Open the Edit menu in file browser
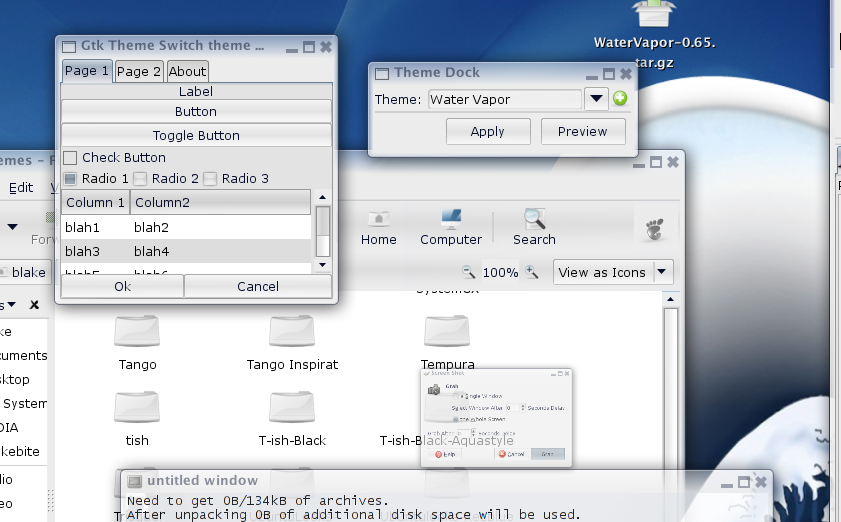This screenshot has width=841, height=522. coord(21,187)
